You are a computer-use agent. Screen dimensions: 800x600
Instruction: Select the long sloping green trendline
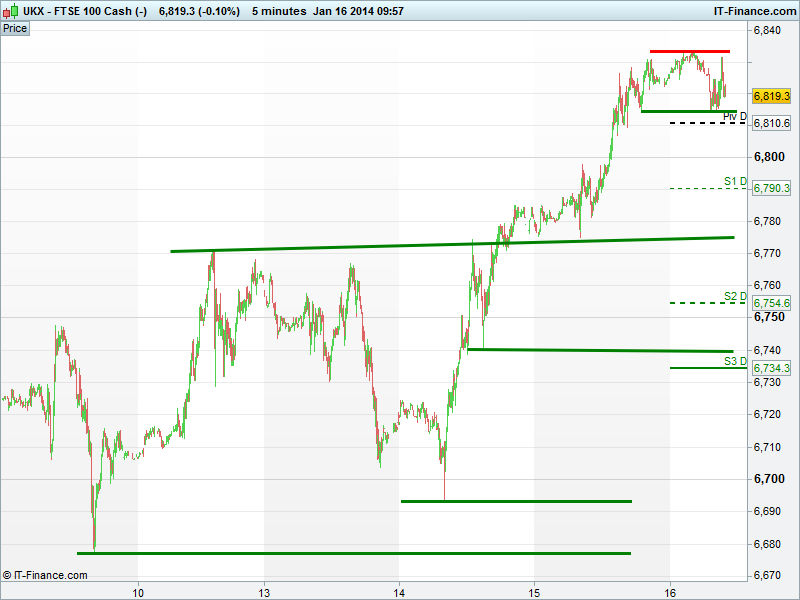pyautogui.click(x=452, y=244)
